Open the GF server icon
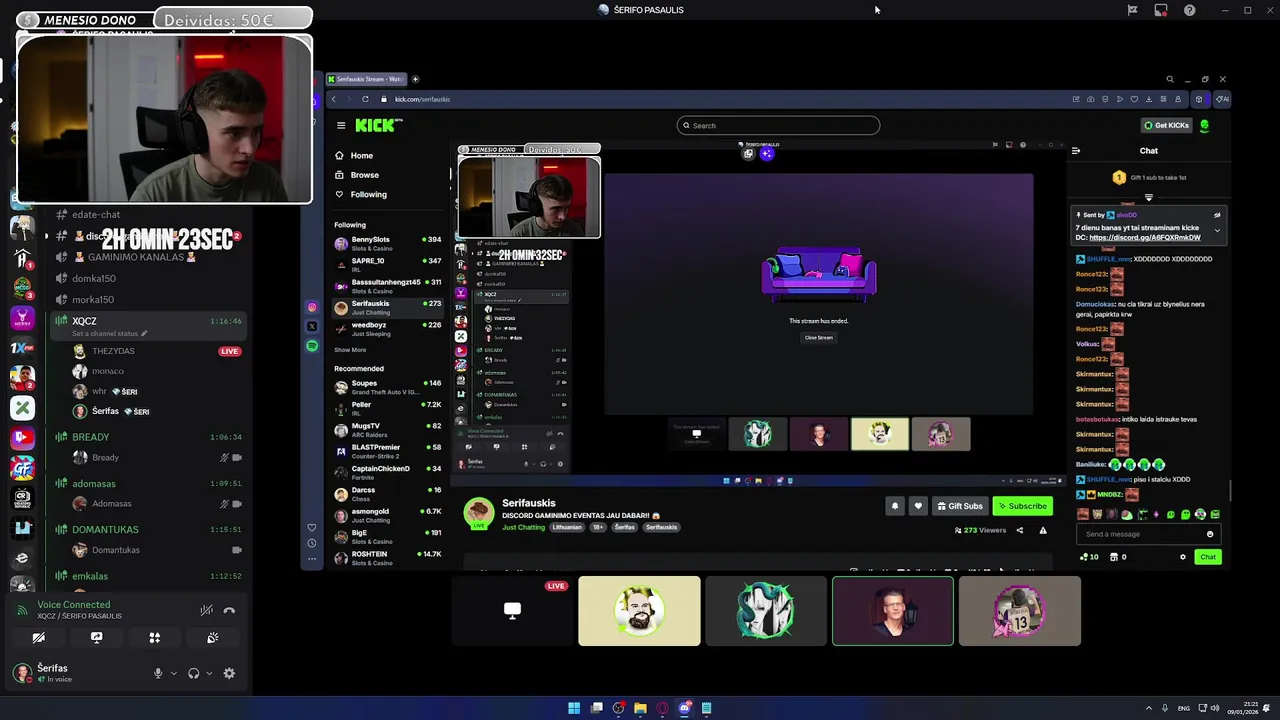The height and width of the screenshot is (720, 1280). (22, 467)
